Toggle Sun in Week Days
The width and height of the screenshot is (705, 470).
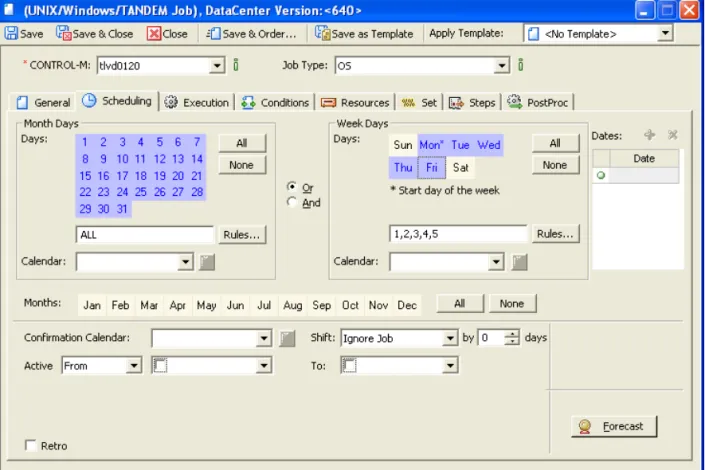403,145
